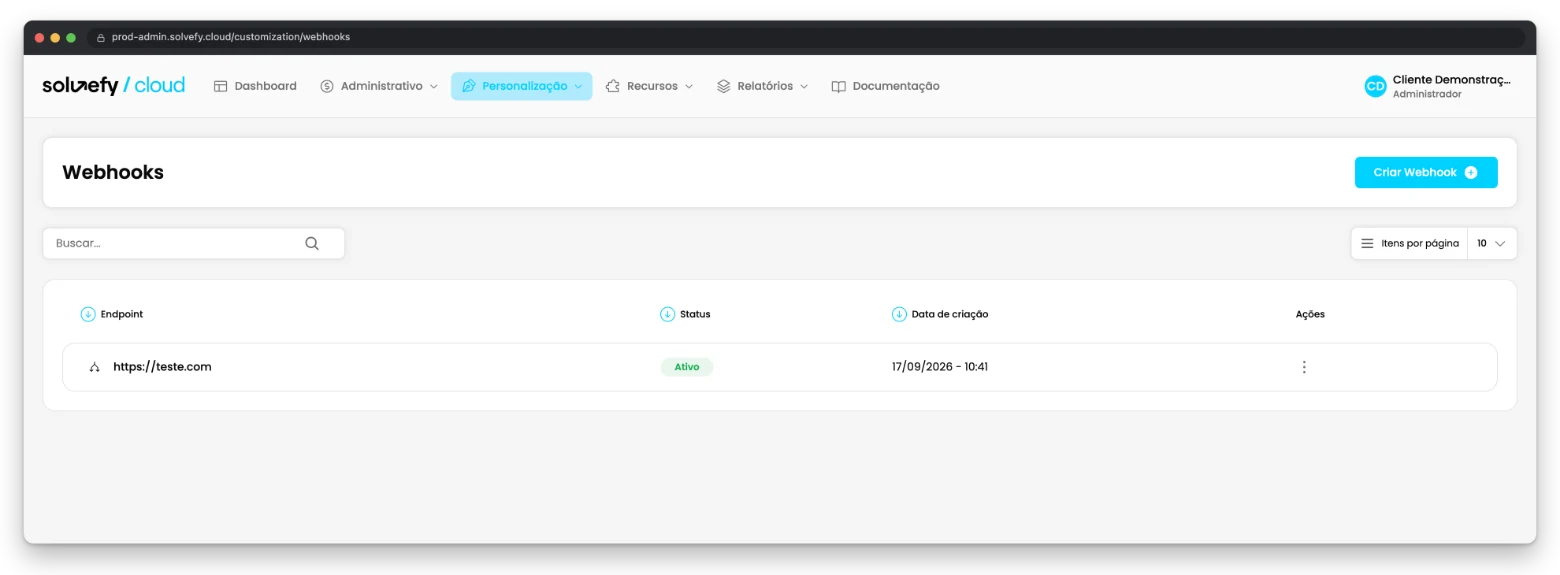Click the Administrador role label
Screen dimensions: 1560x575
(x=1427, y=94)
